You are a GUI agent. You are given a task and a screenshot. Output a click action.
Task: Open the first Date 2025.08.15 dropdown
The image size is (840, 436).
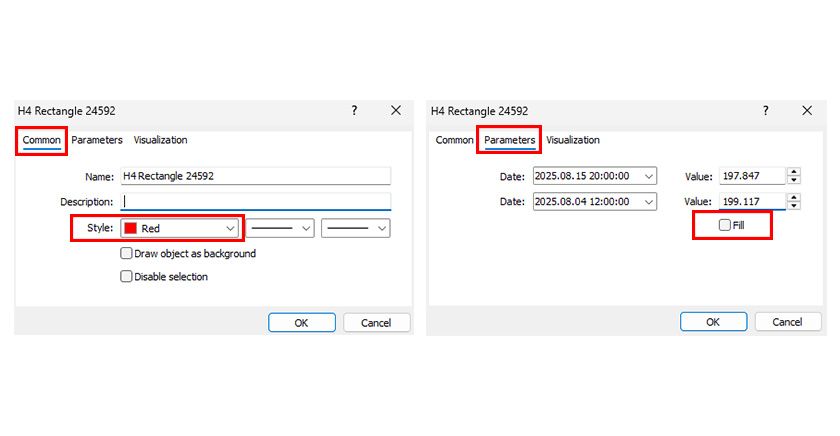[x=649, y=176]
